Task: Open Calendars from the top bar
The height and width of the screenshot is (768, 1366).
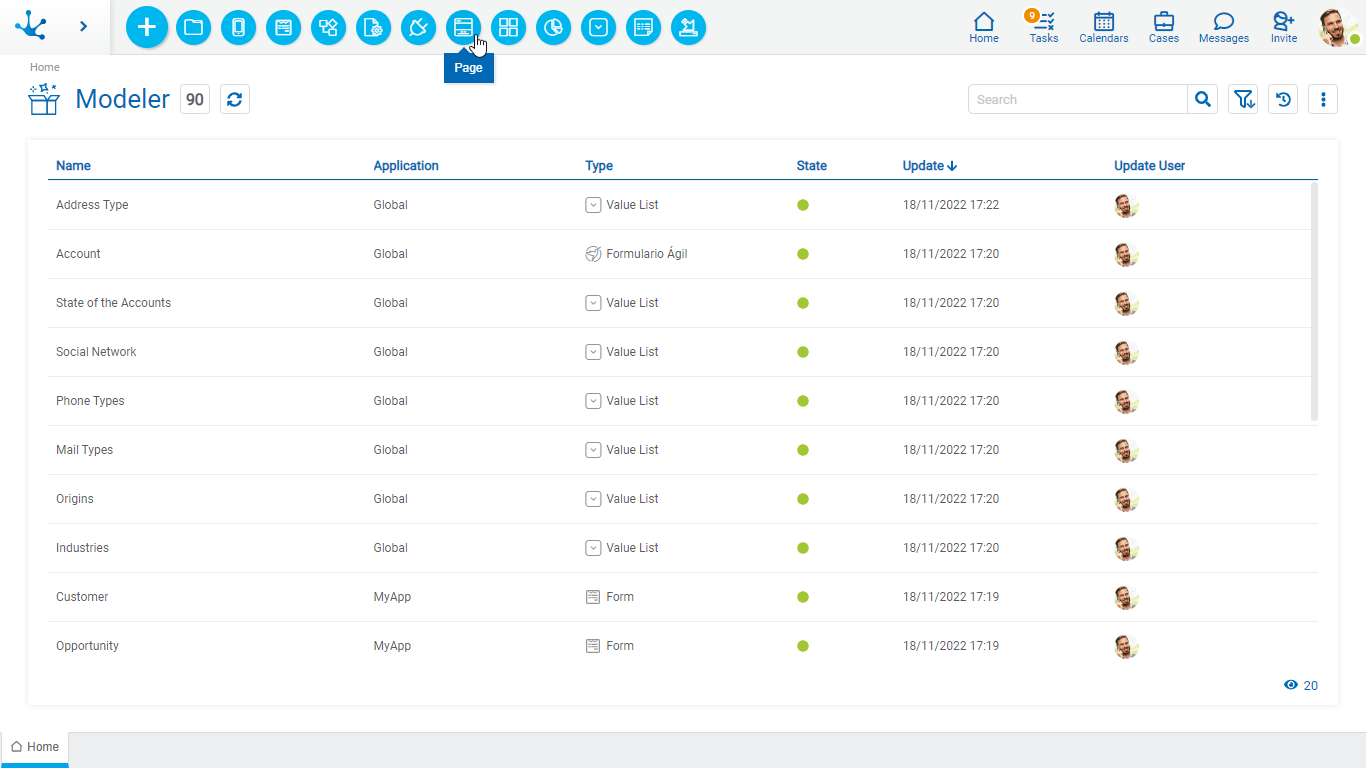Action: point(1104,27)
